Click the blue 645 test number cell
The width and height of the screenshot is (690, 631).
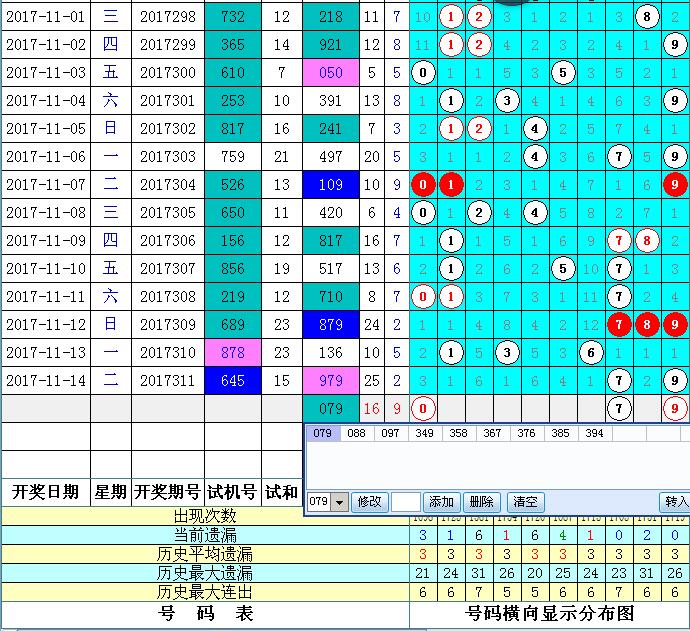coord(233,380)
